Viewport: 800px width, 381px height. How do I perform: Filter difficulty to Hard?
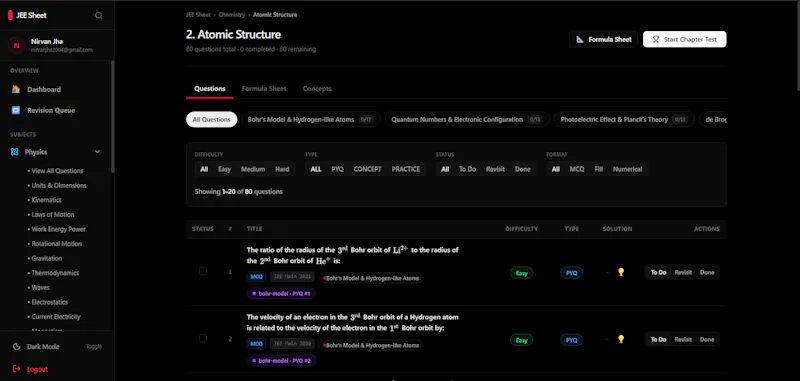(282, 169)
